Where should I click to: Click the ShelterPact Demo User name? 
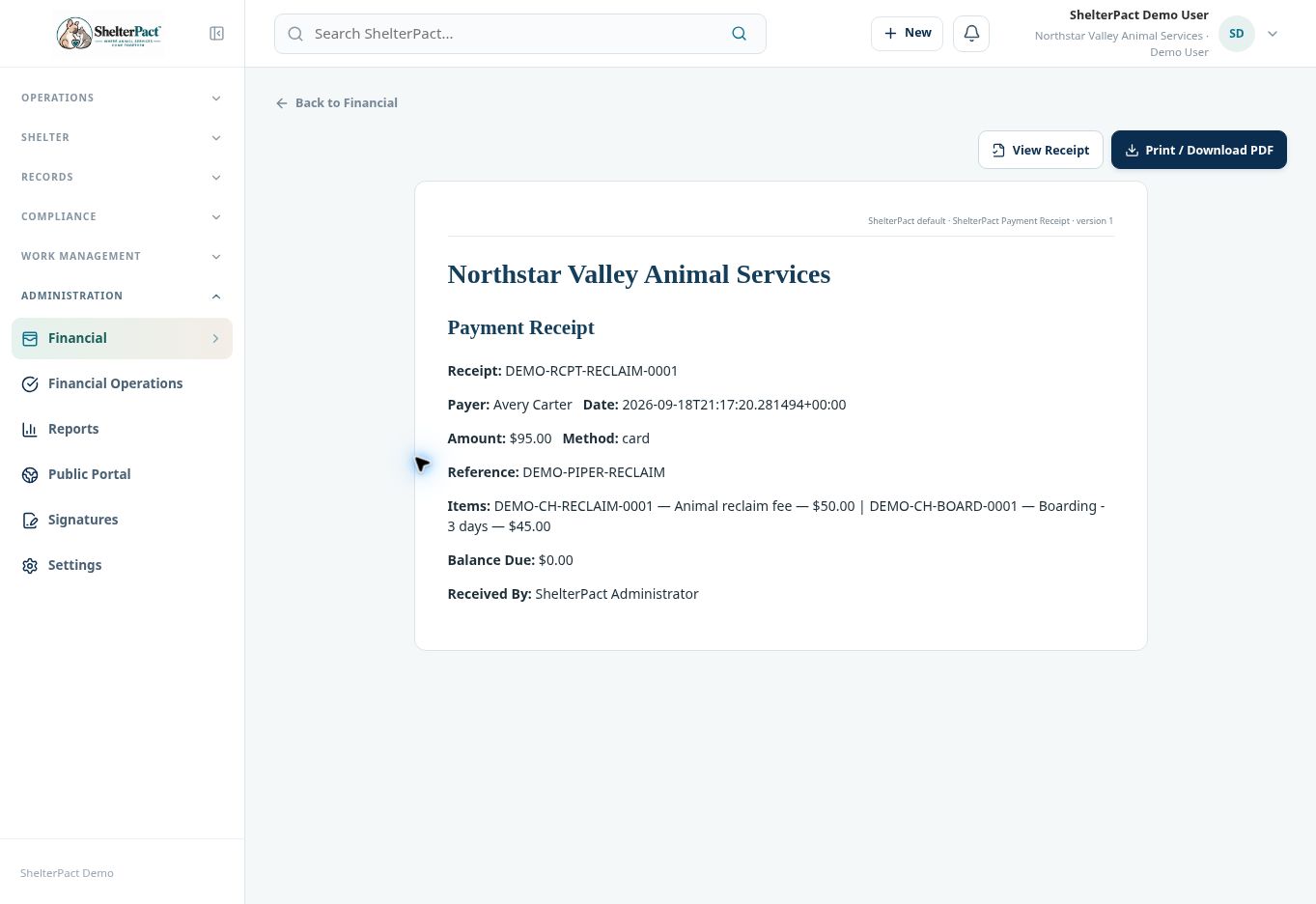(1138, 15)
